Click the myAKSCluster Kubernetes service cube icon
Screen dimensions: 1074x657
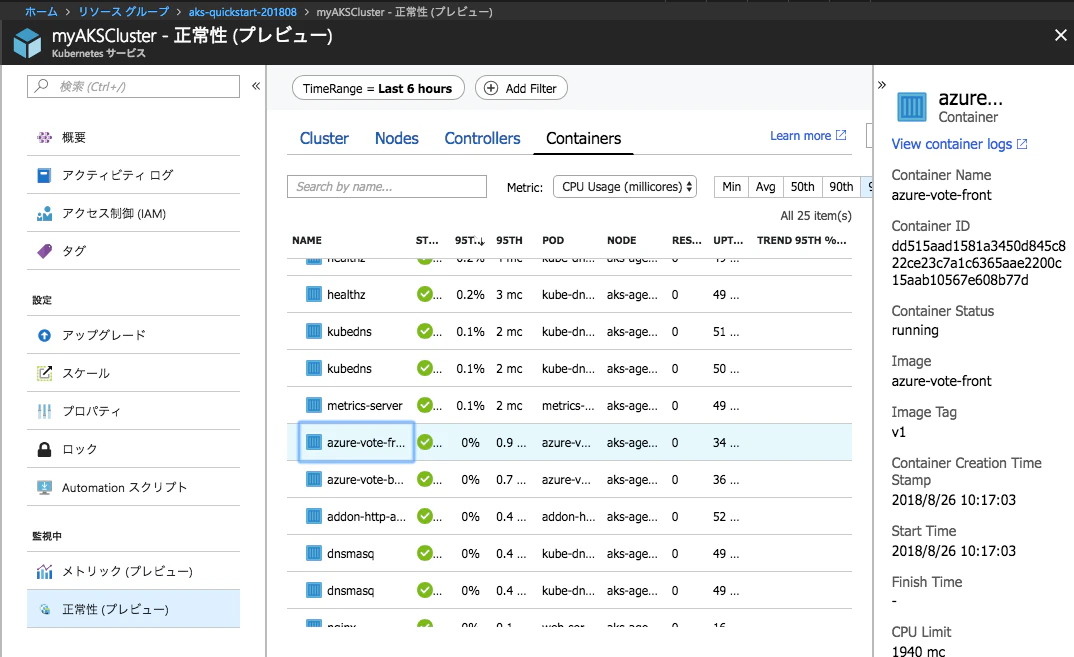point(27,43)
